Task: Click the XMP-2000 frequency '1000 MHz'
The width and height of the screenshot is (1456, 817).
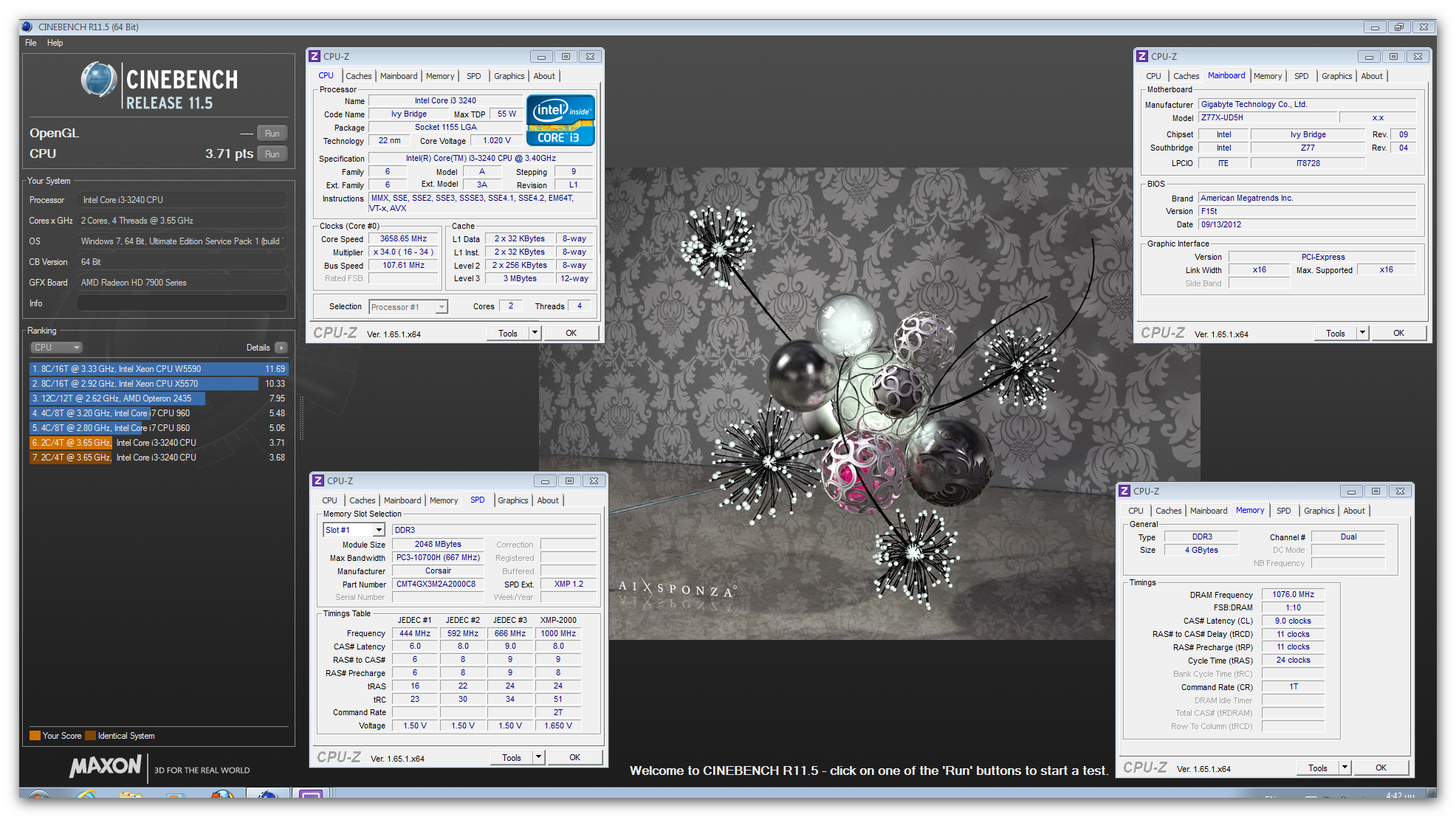Action: (x=558, y=633)
